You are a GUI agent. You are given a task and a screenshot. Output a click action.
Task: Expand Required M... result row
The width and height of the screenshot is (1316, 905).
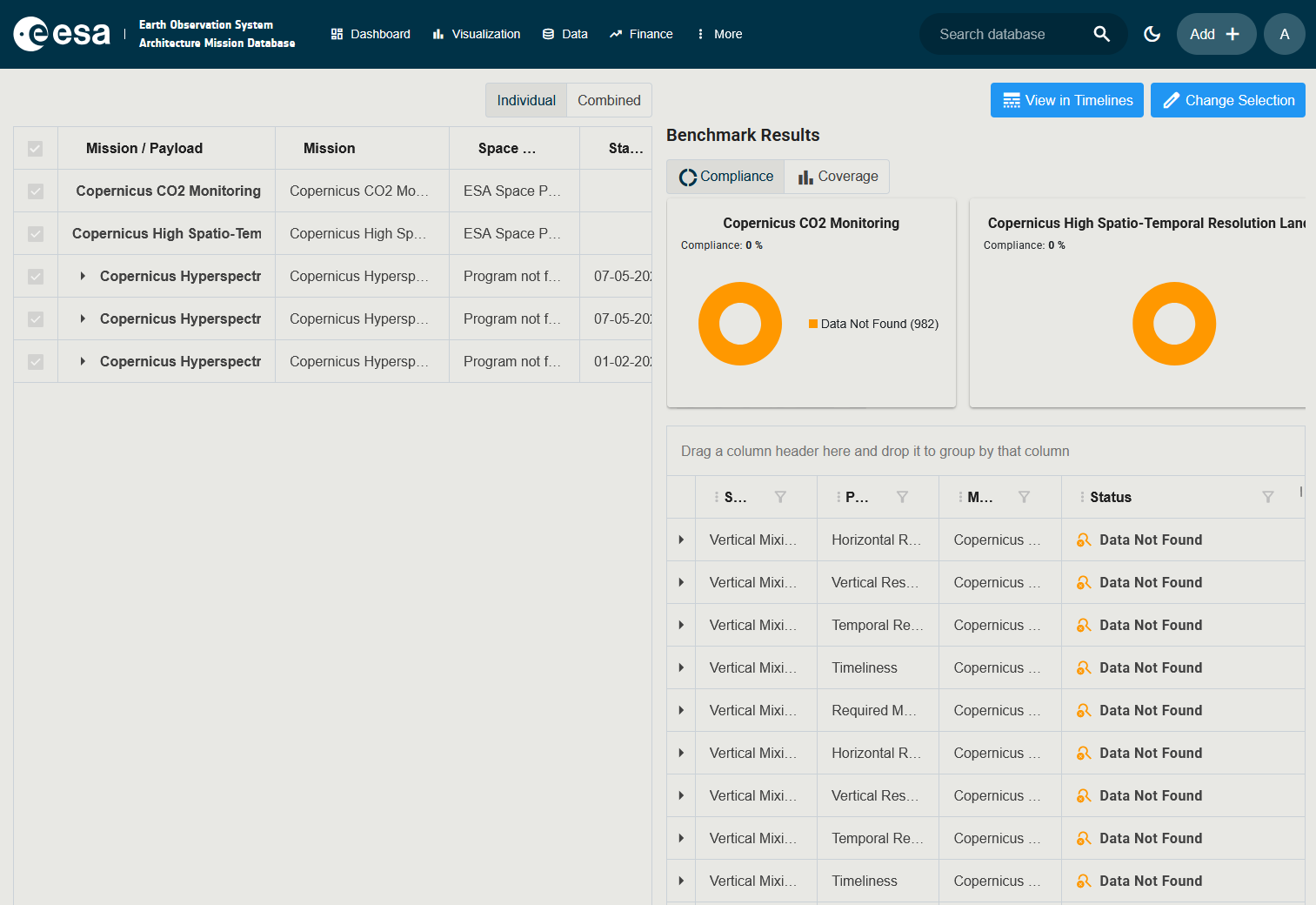coord(681,710)
